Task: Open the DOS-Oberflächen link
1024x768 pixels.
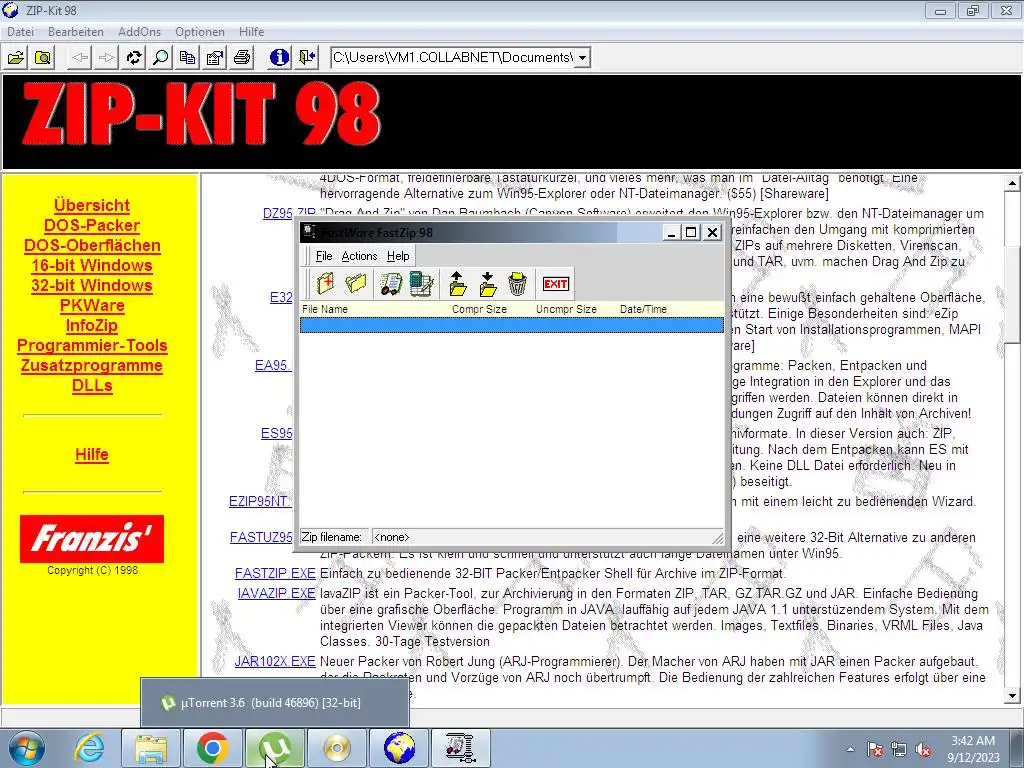Action: coord(92,246)
